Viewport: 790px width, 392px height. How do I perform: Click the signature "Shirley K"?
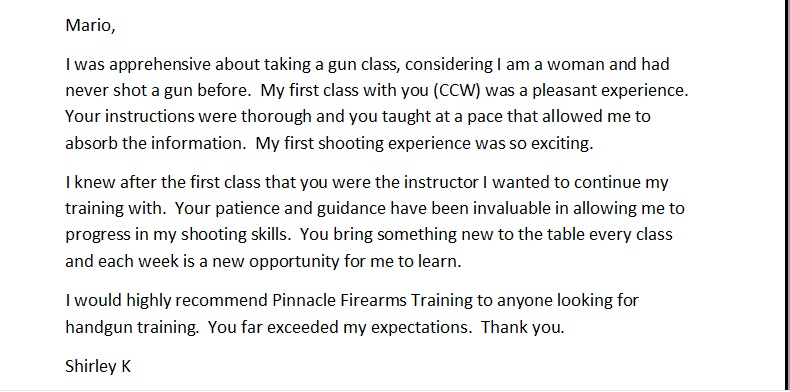coord(98,366)
